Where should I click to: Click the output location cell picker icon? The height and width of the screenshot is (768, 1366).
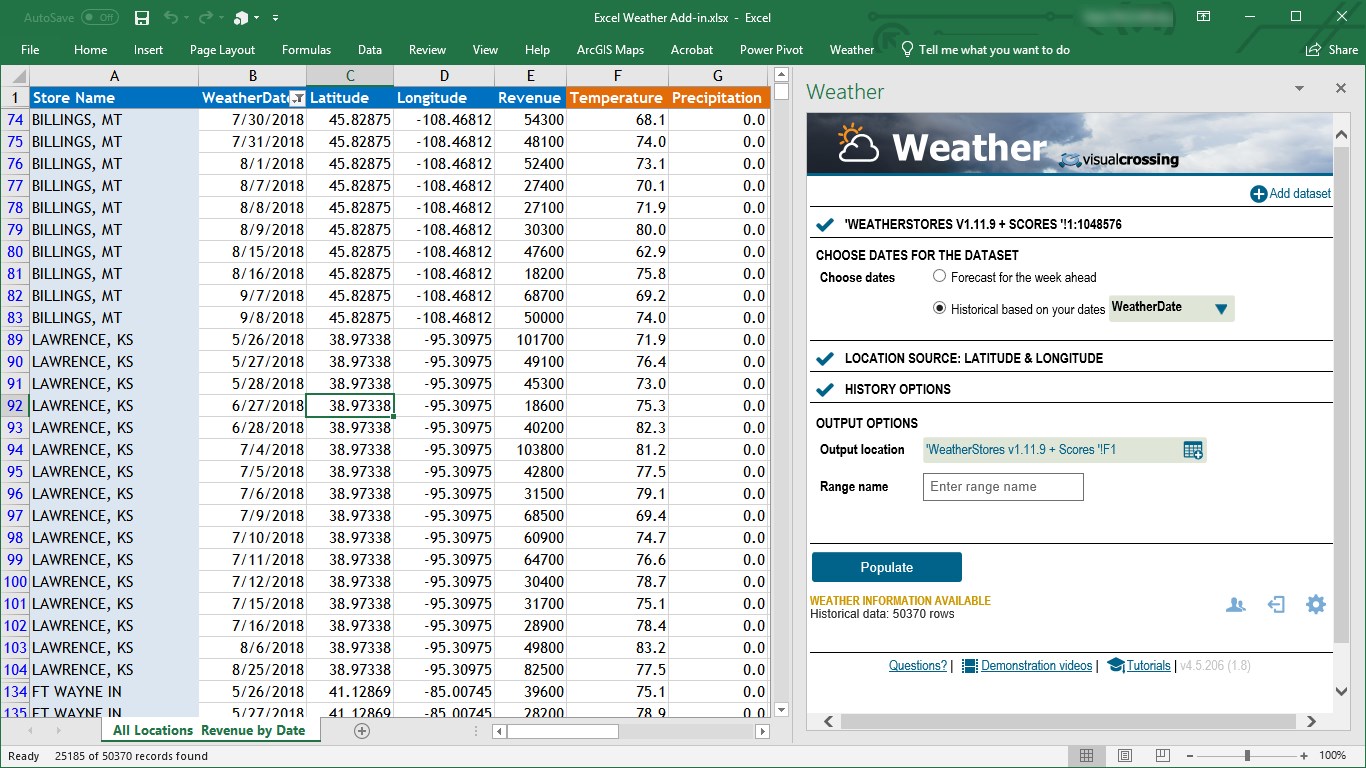coord(1193,450)
